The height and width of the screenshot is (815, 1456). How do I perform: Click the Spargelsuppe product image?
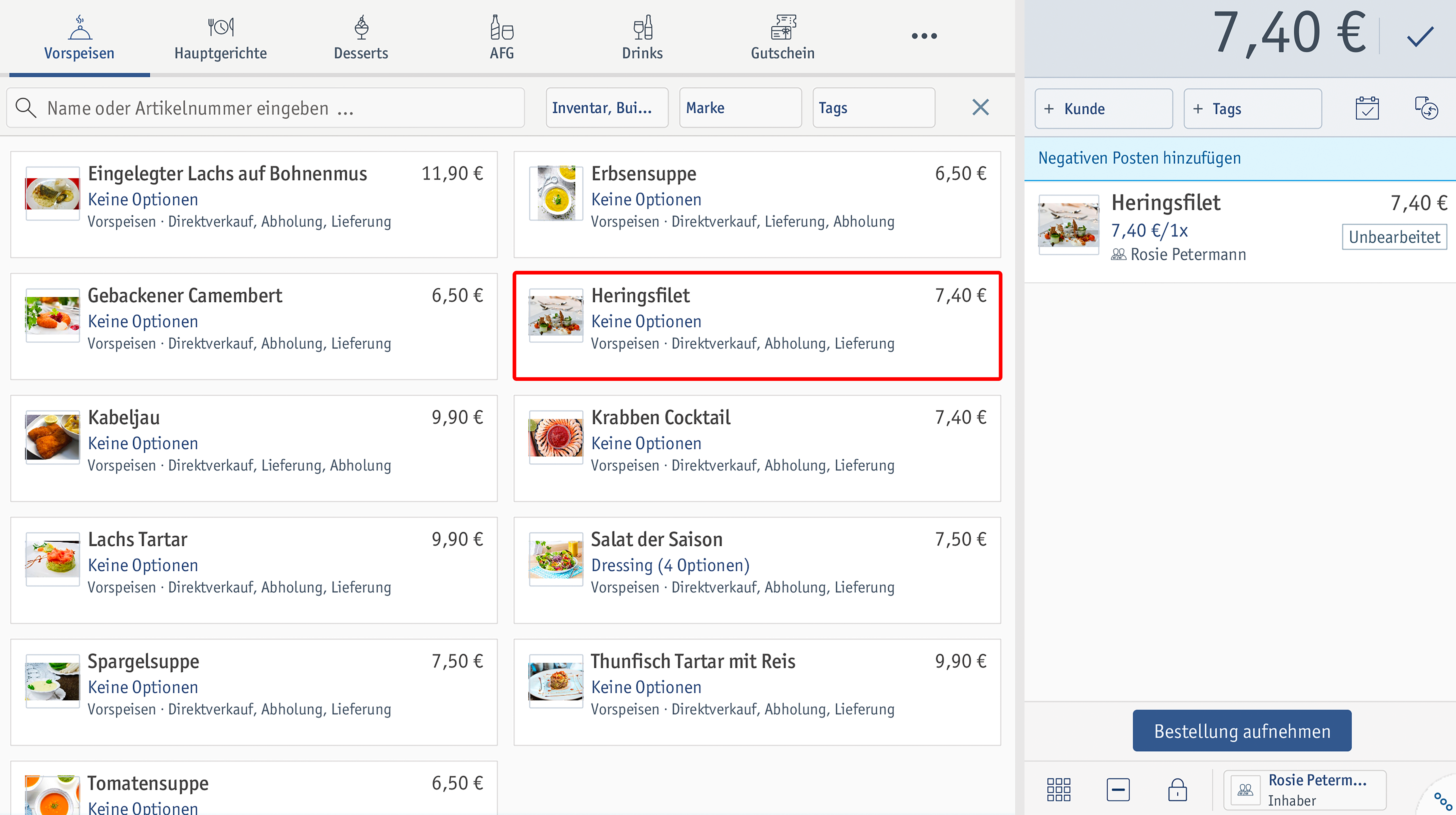pos(53,680)
